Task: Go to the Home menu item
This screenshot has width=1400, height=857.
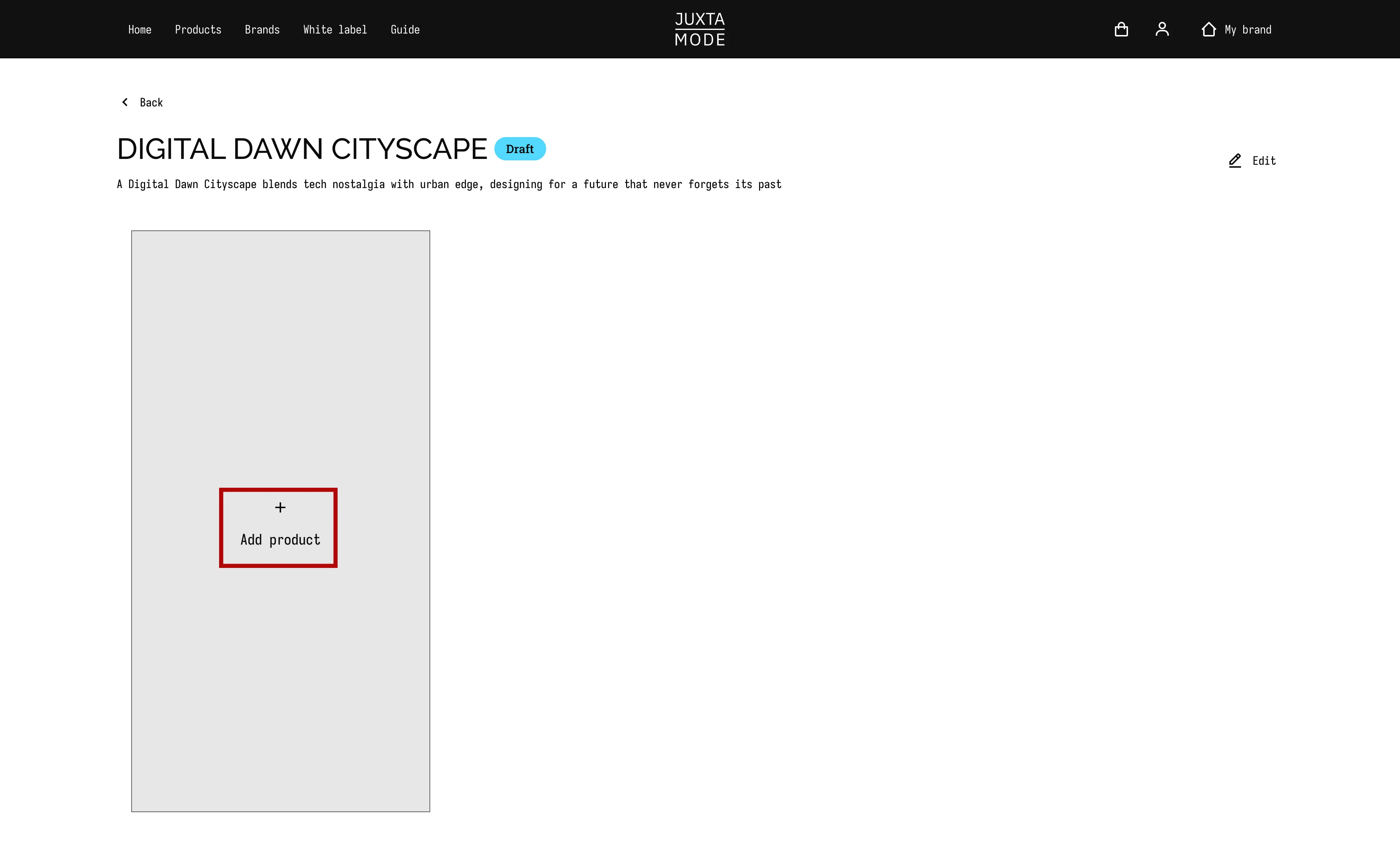Action: 140,30
